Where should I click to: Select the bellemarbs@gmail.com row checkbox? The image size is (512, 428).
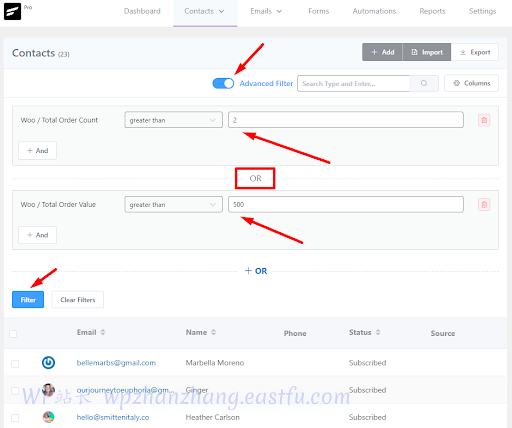tap(15, 363)
